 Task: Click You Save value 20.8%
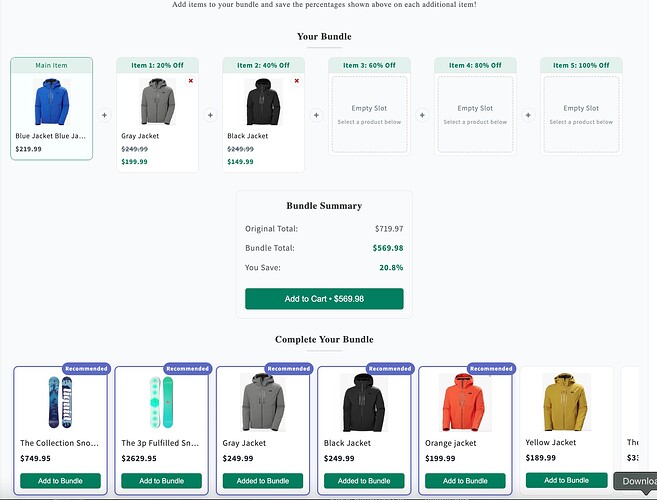(x=391, y=267)
